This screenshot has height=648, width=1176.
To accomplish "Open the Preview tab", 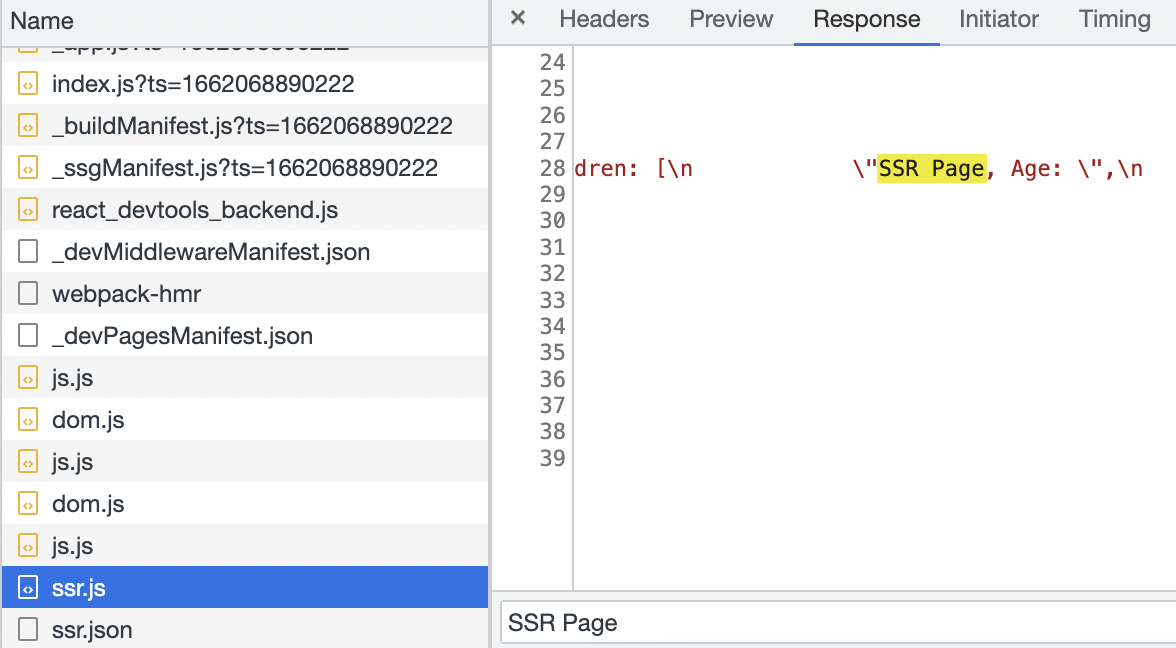I will 731,19.
